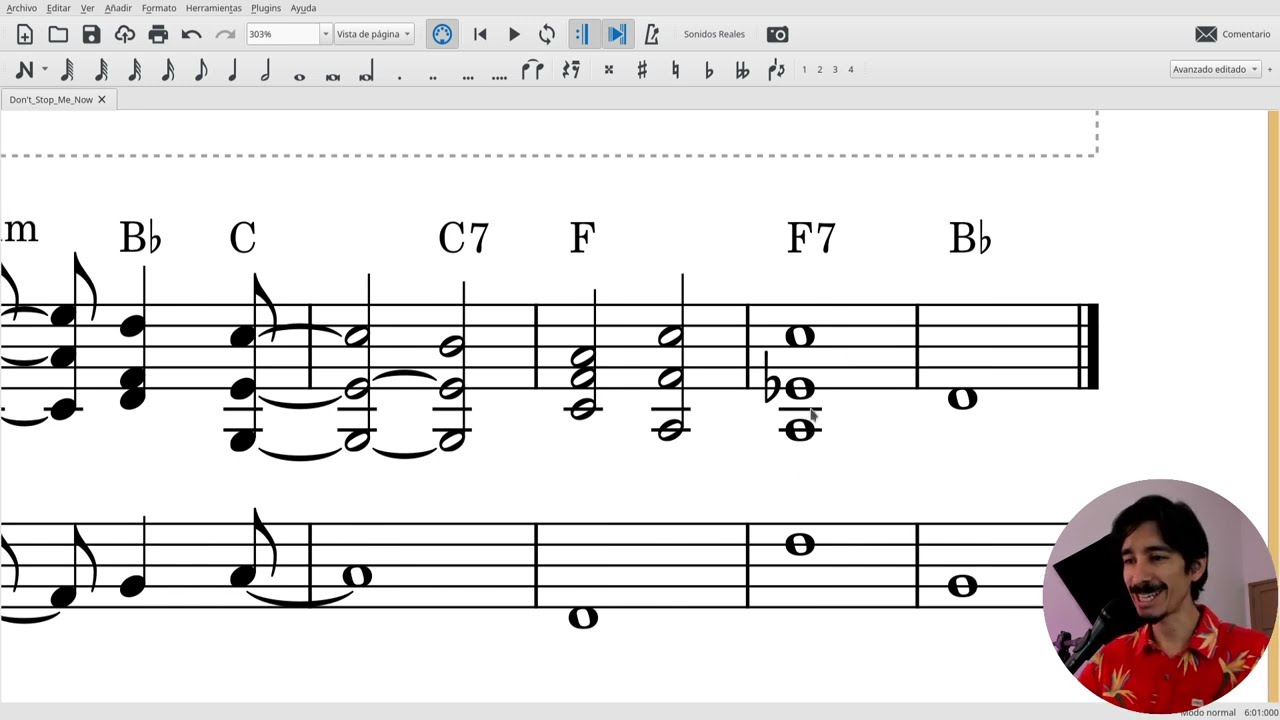Print the score with the printer icon
The image size is (1280, 720).
[x=158, y=34]
